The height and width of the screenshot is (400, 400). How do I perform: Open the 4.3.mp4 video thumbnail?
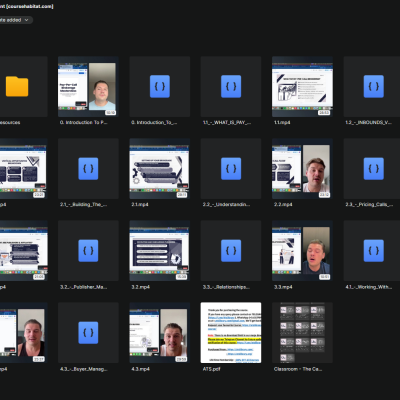pos(160,333)
